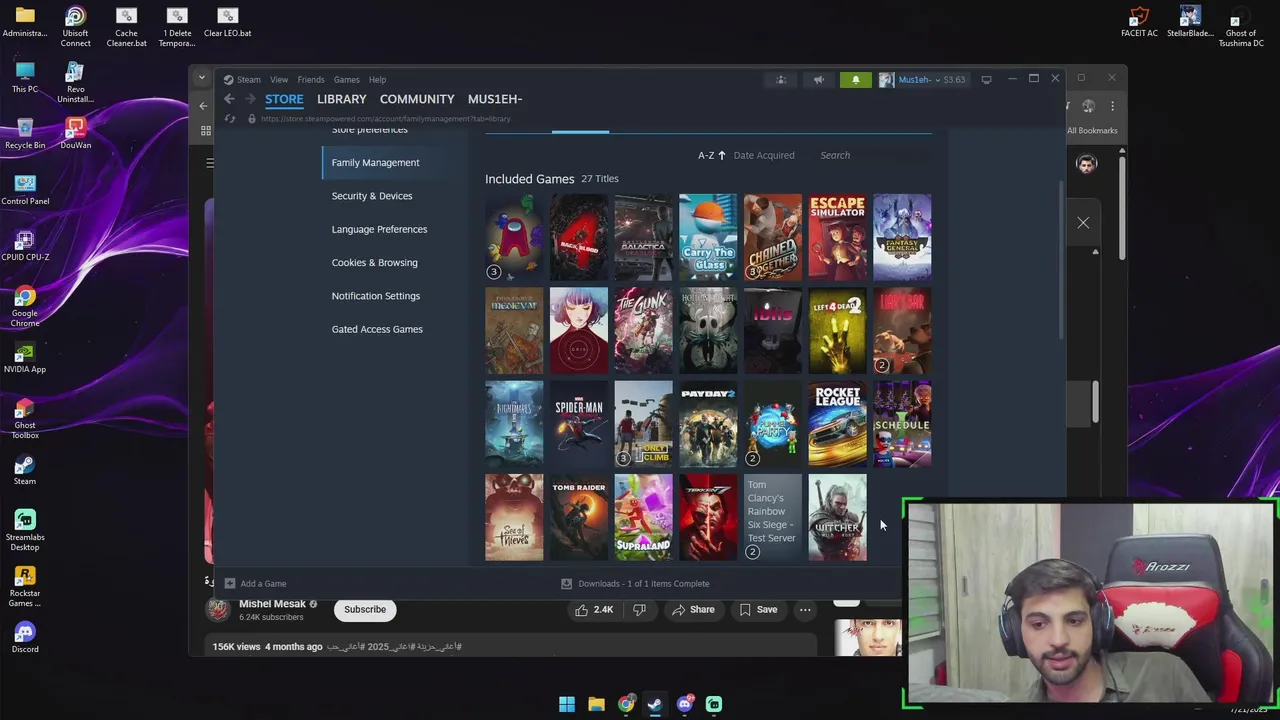Screen dimensions: 1280x720
Task: Share the YouTube video
Action: (693, 609)
